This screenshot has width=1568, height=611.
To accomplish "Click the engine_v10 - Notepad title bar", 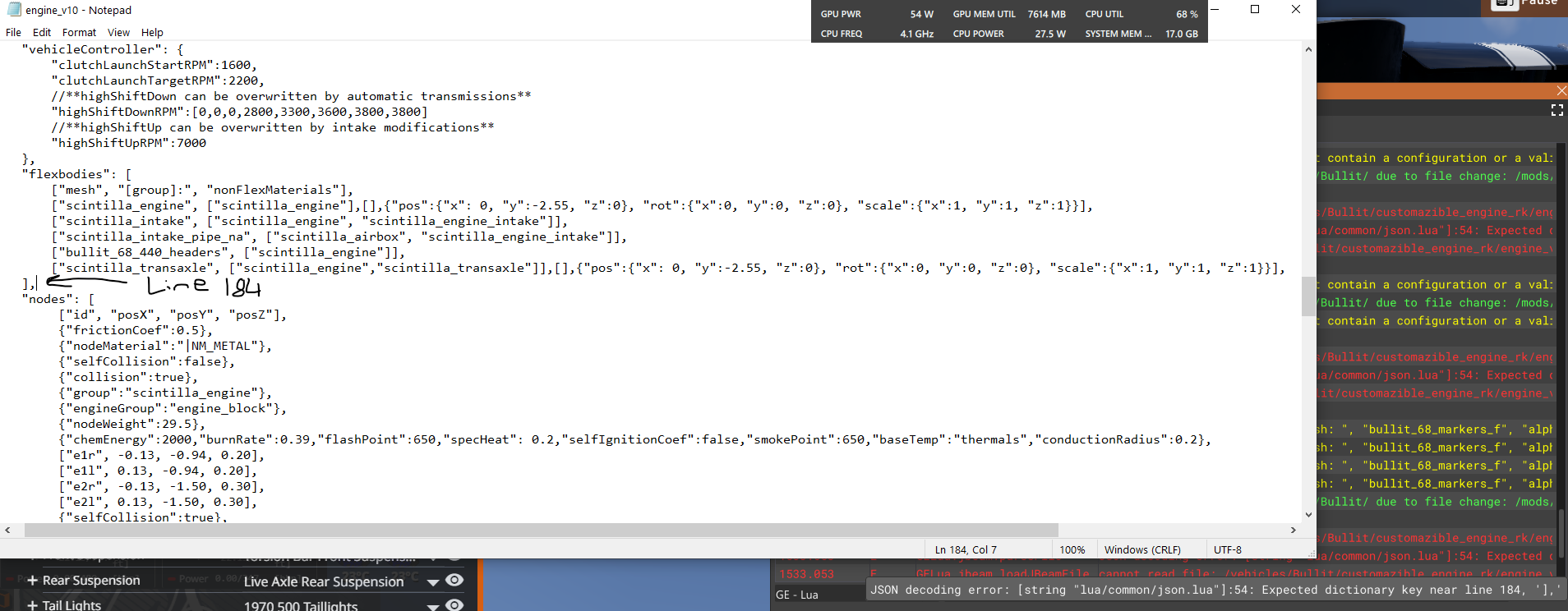I will [78, 10].
